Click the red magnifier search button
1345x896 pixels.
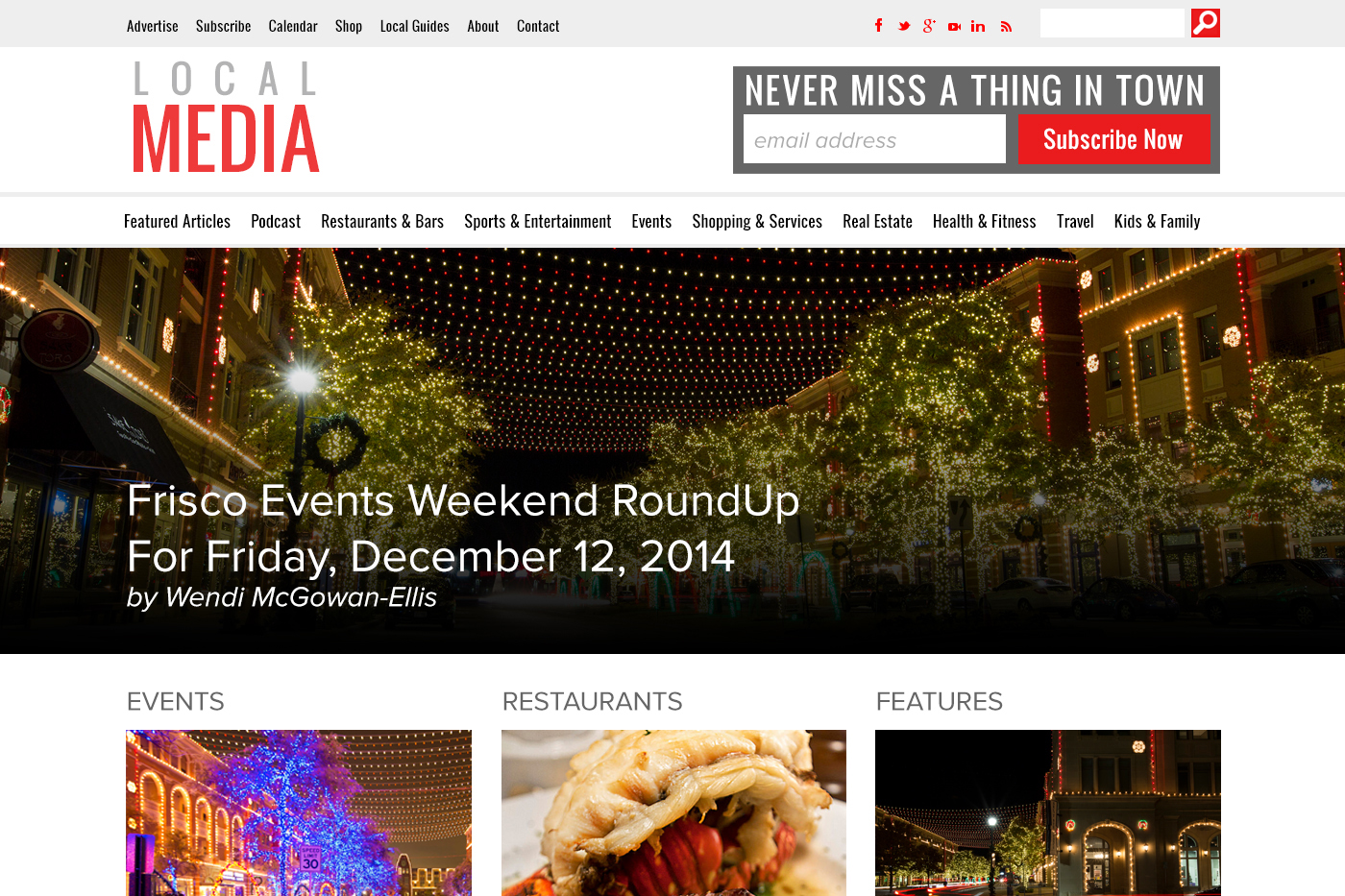pyautogui.click(x=1206, y=23)
